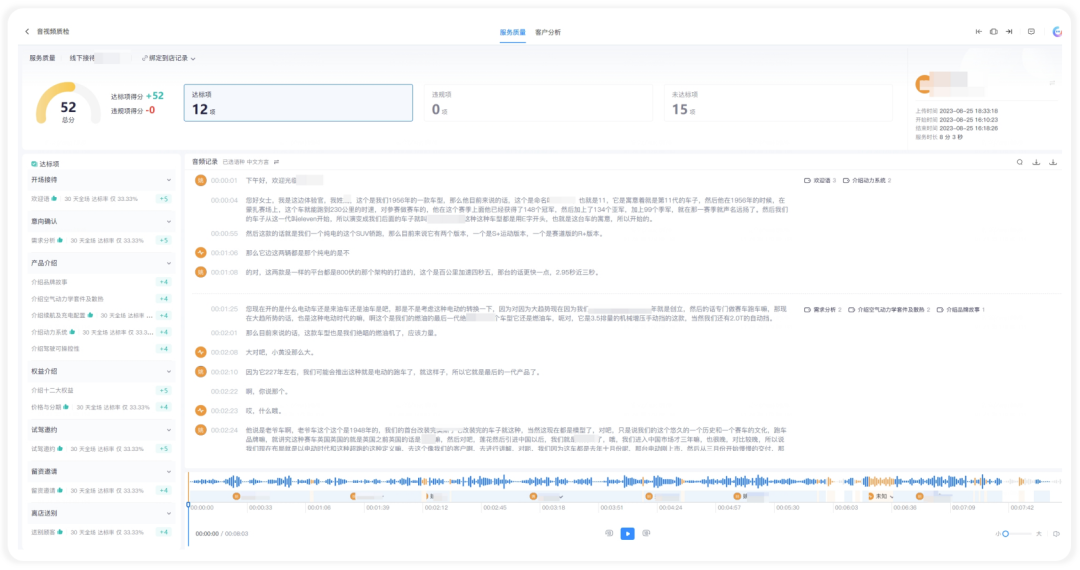Click the 欢迎语 tag beside first transcript line
This screenshot has height=570, width=1080.
pos(820,180)
